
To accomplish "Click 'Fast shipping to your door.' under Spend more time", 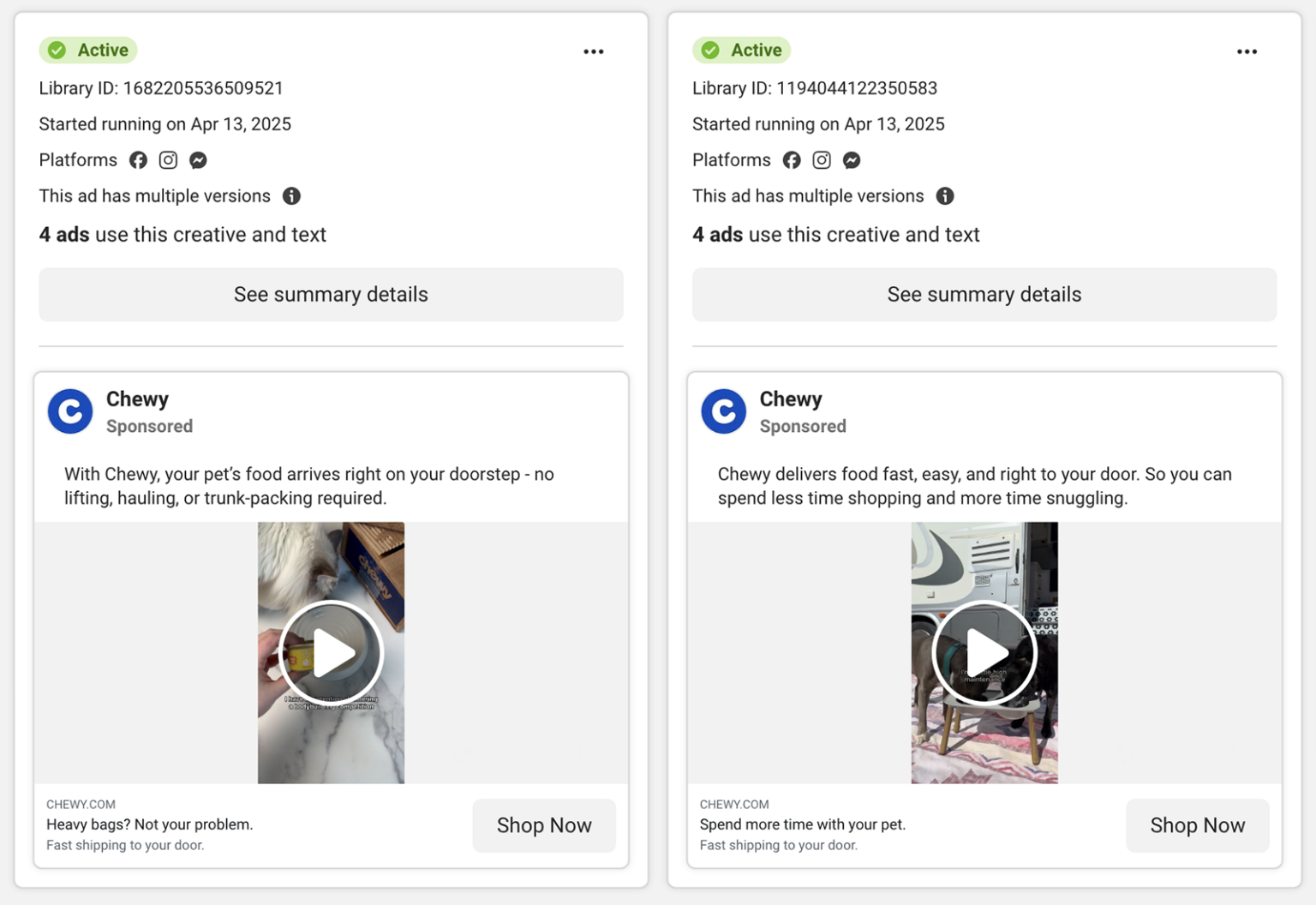I will click(779, 845).
